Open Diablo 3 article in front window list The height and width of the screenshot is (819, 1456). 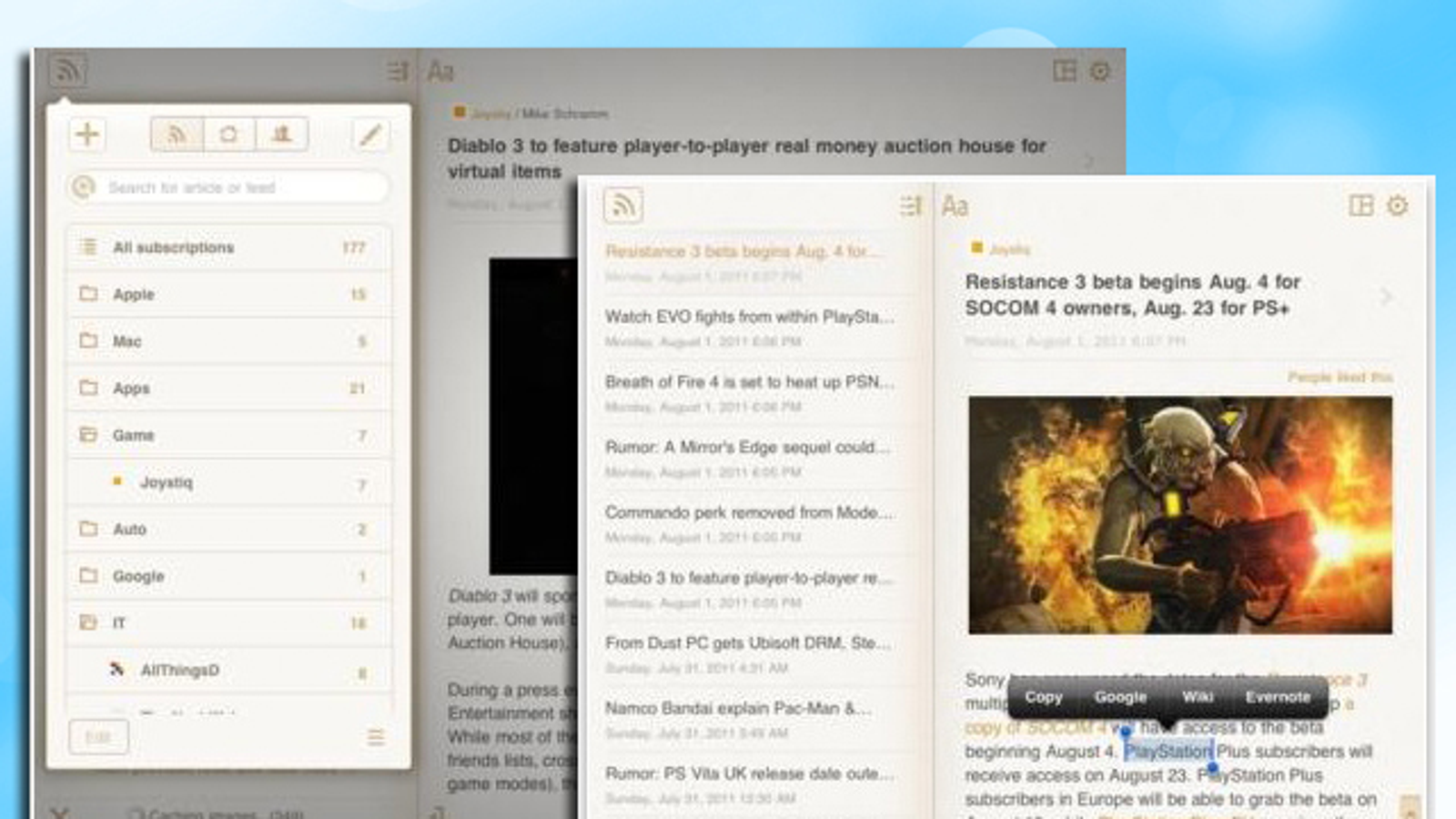pos(751,589)
